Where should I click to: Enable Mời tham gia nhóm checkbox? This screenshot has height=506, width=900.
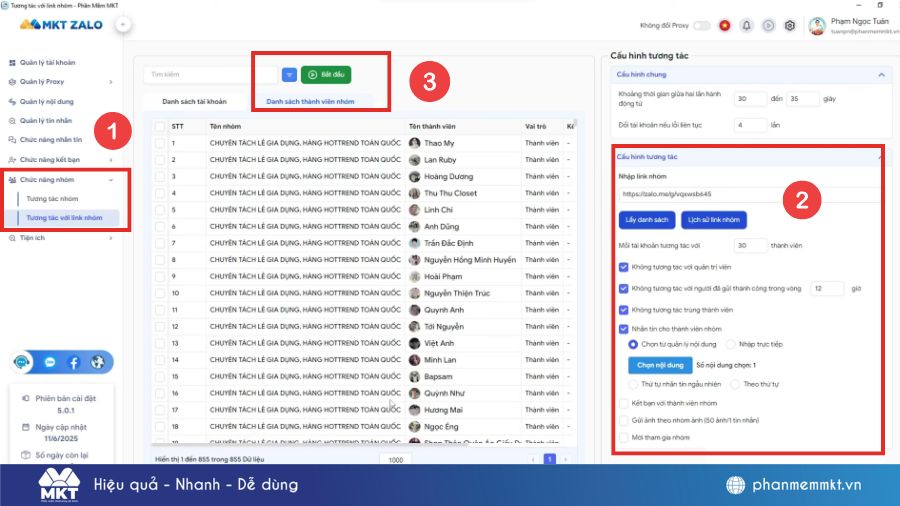point(623,438)
